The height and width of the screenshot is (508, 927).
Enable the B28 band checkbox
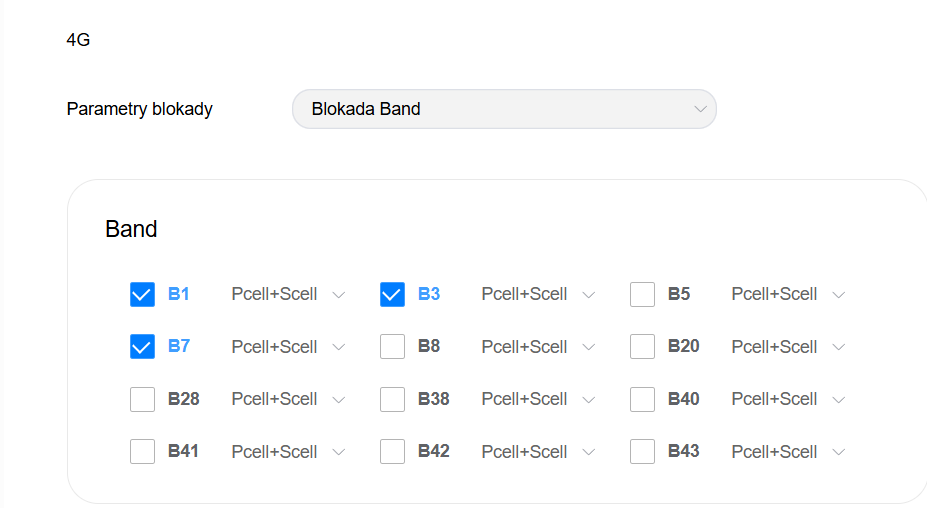pos(142,399)
